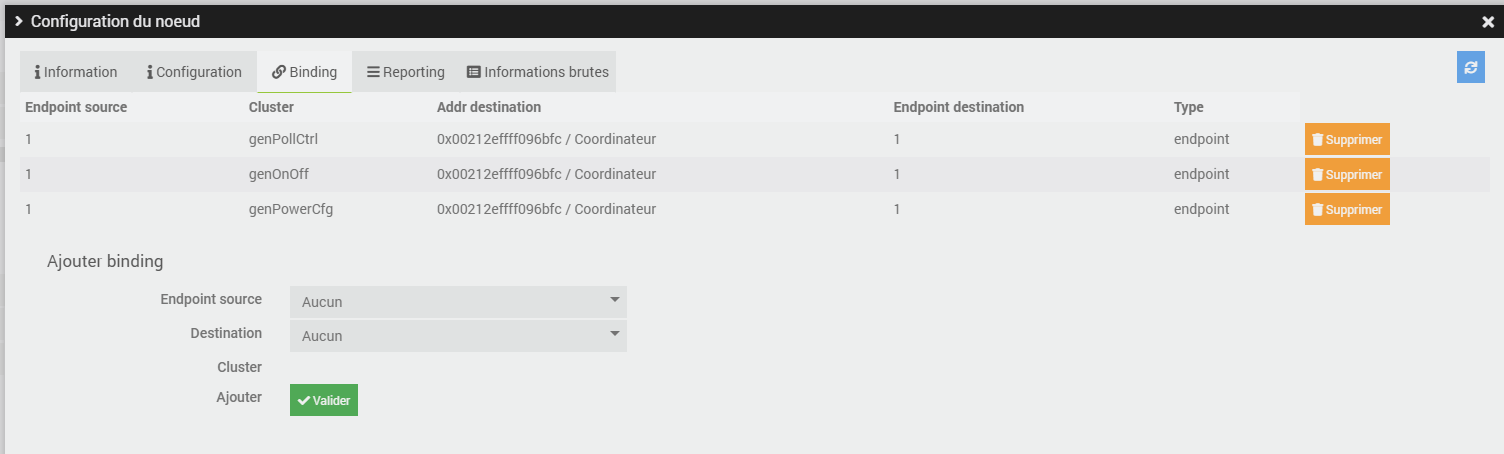Screen dimensions: 1504x454
Task: Click the Type column header
Action: click(x=1188, y=107)
